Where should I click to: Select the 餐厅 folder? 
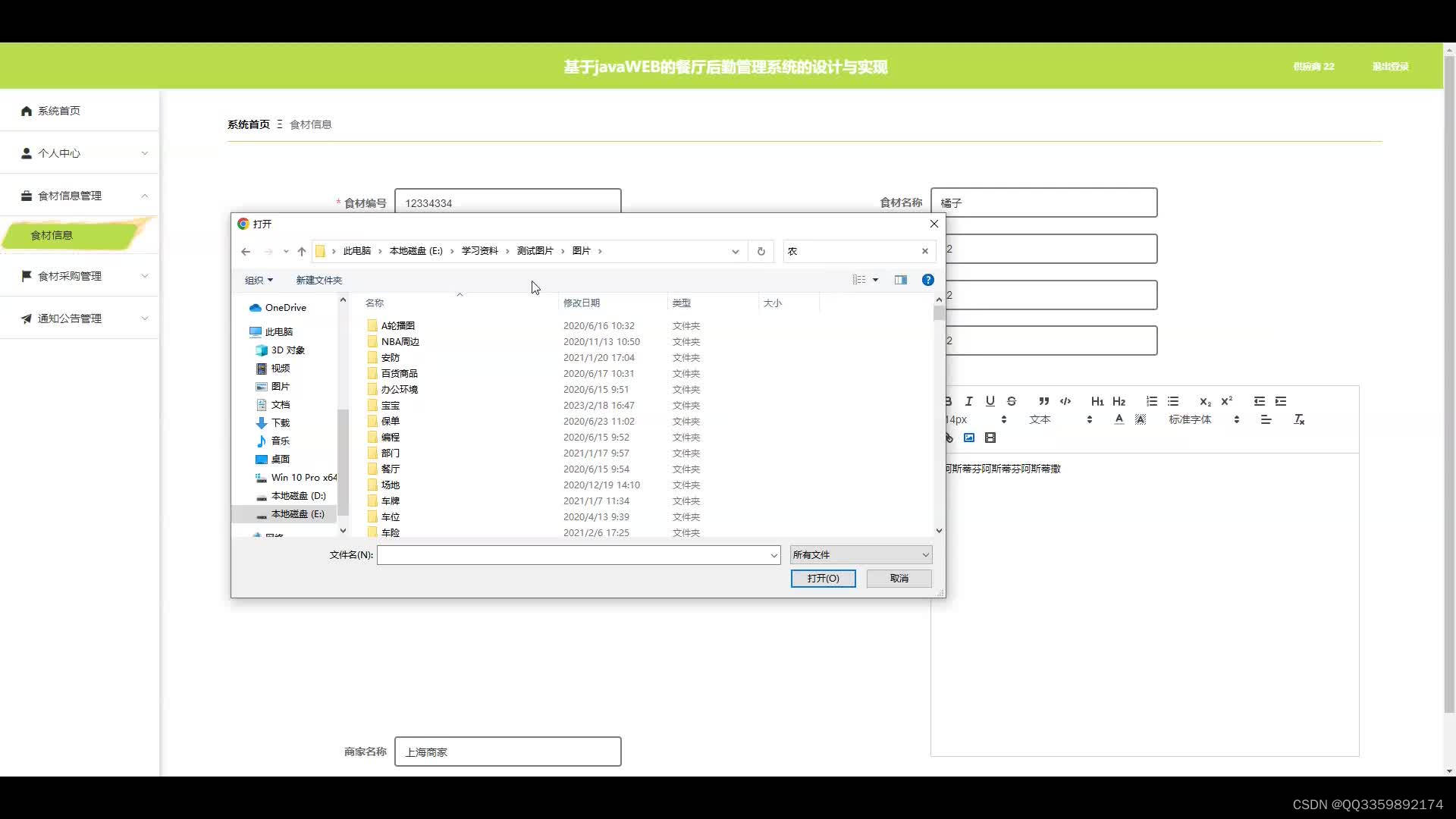pyautogui.click(x=390, y=469)
